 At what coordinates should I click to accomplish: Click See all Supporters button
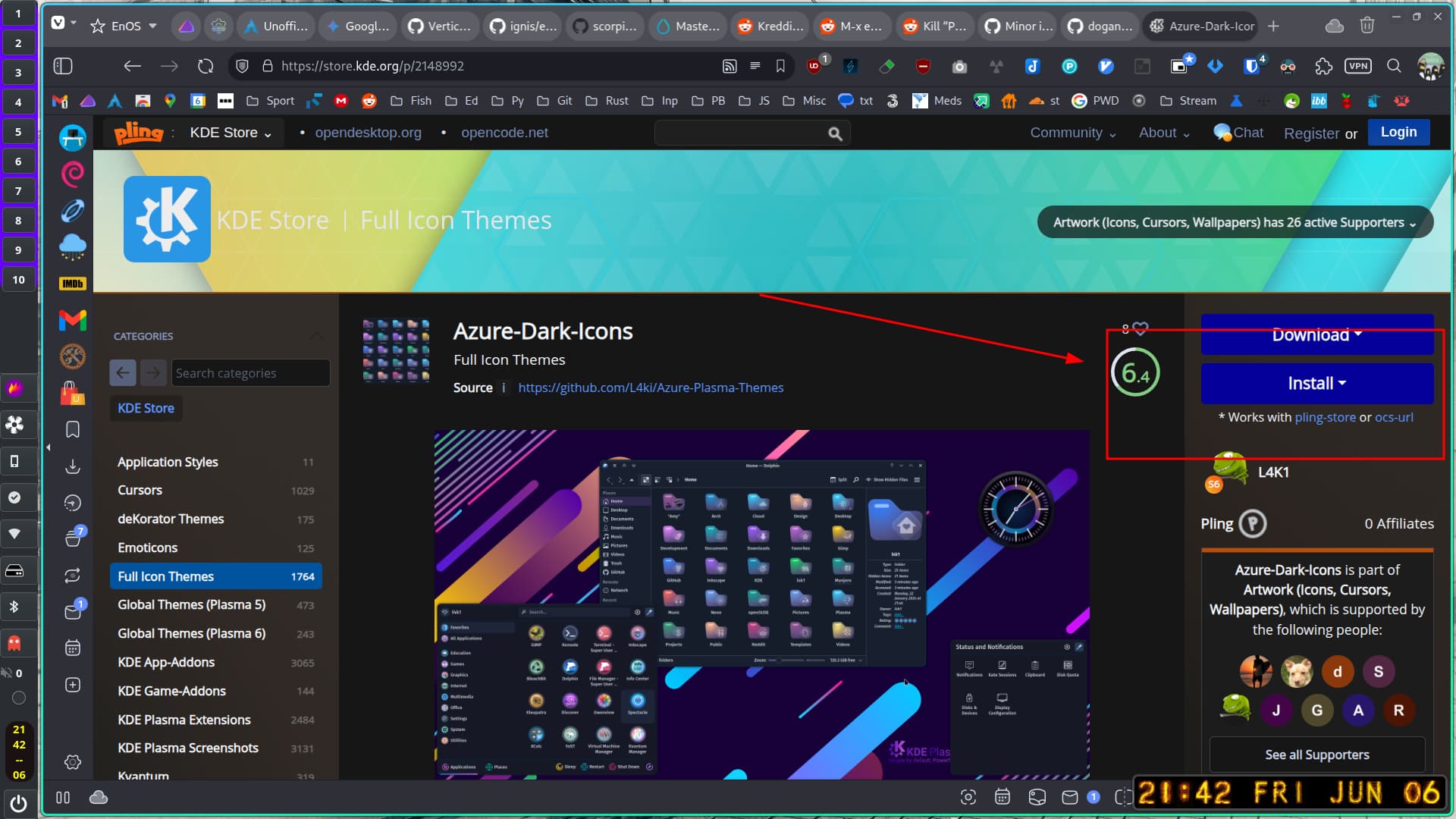pos(1317,755)
